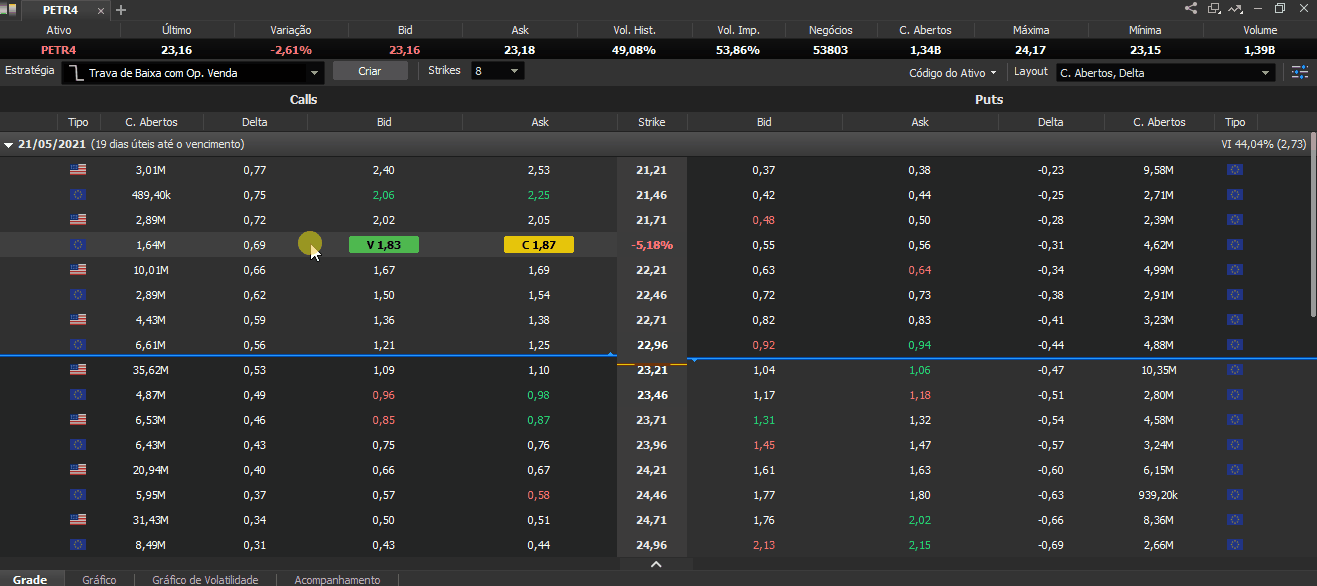
Task: Click the call-side US flag for strike 21,71
Action: pos(78,220)
